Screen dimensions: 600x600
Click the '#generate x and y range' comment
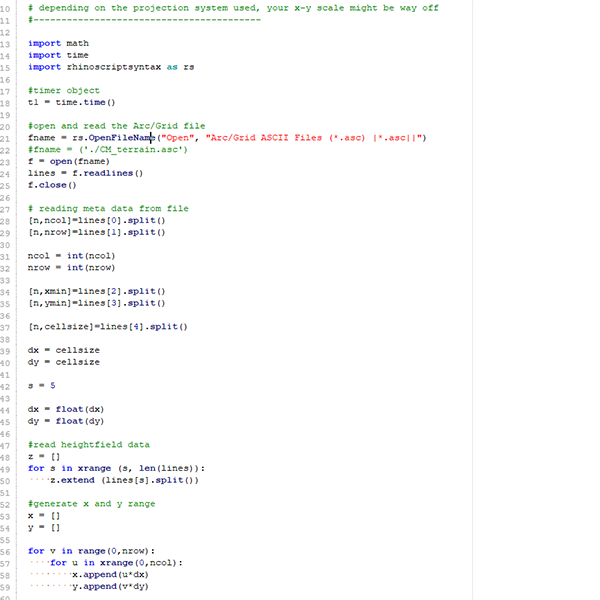(x=91, y=503)
